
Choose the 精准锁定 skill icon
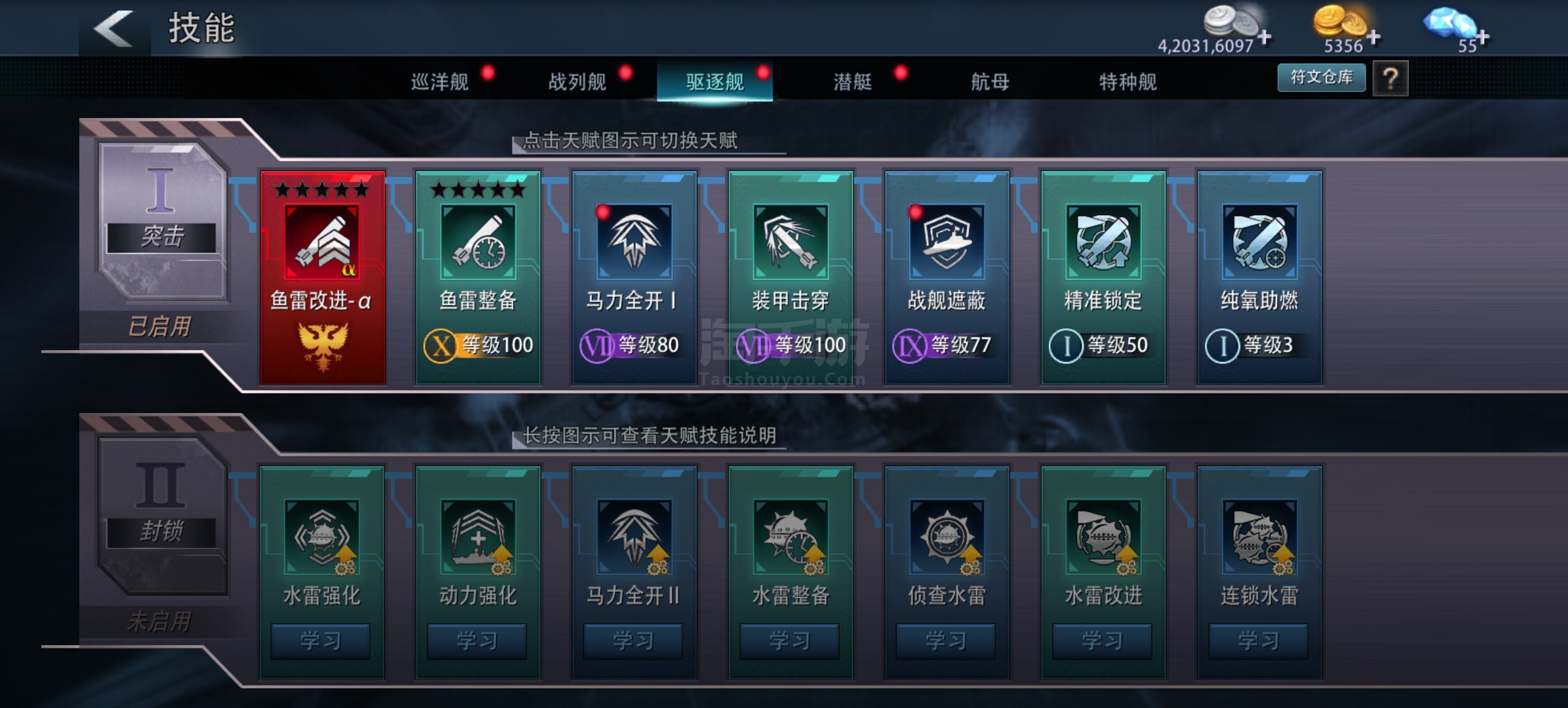(x=1103, y=242)
